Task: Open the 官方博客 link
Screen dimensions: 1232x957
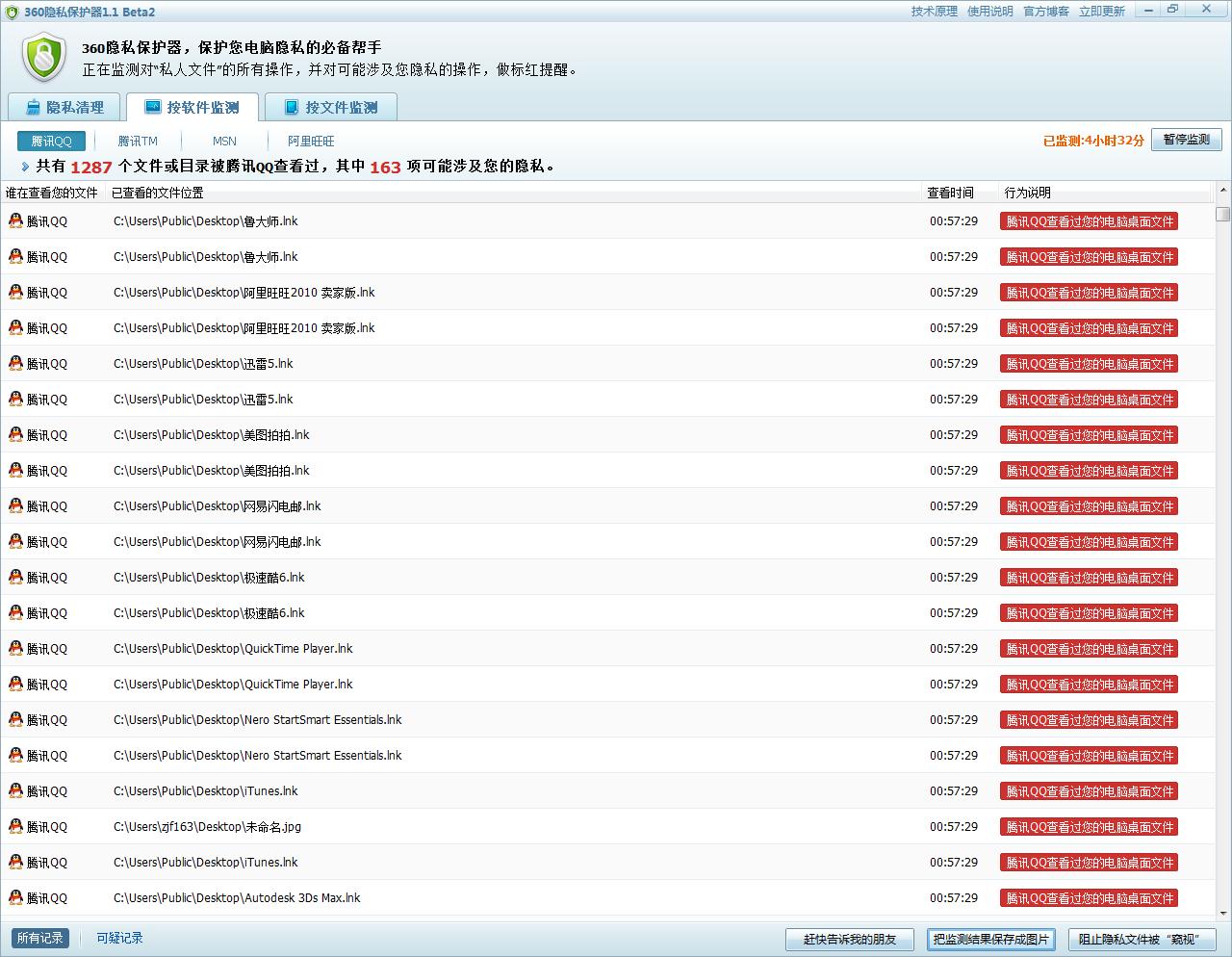Action: point(1045,12)
